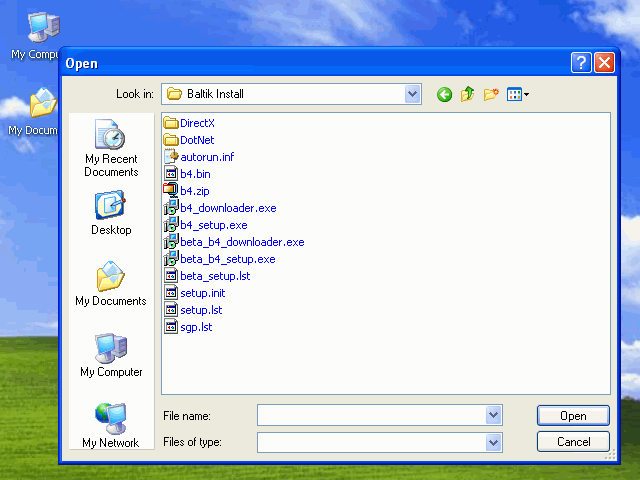The image size is (640, 480).
Task: Select file name text setup.init
Action: pos(202,293)
